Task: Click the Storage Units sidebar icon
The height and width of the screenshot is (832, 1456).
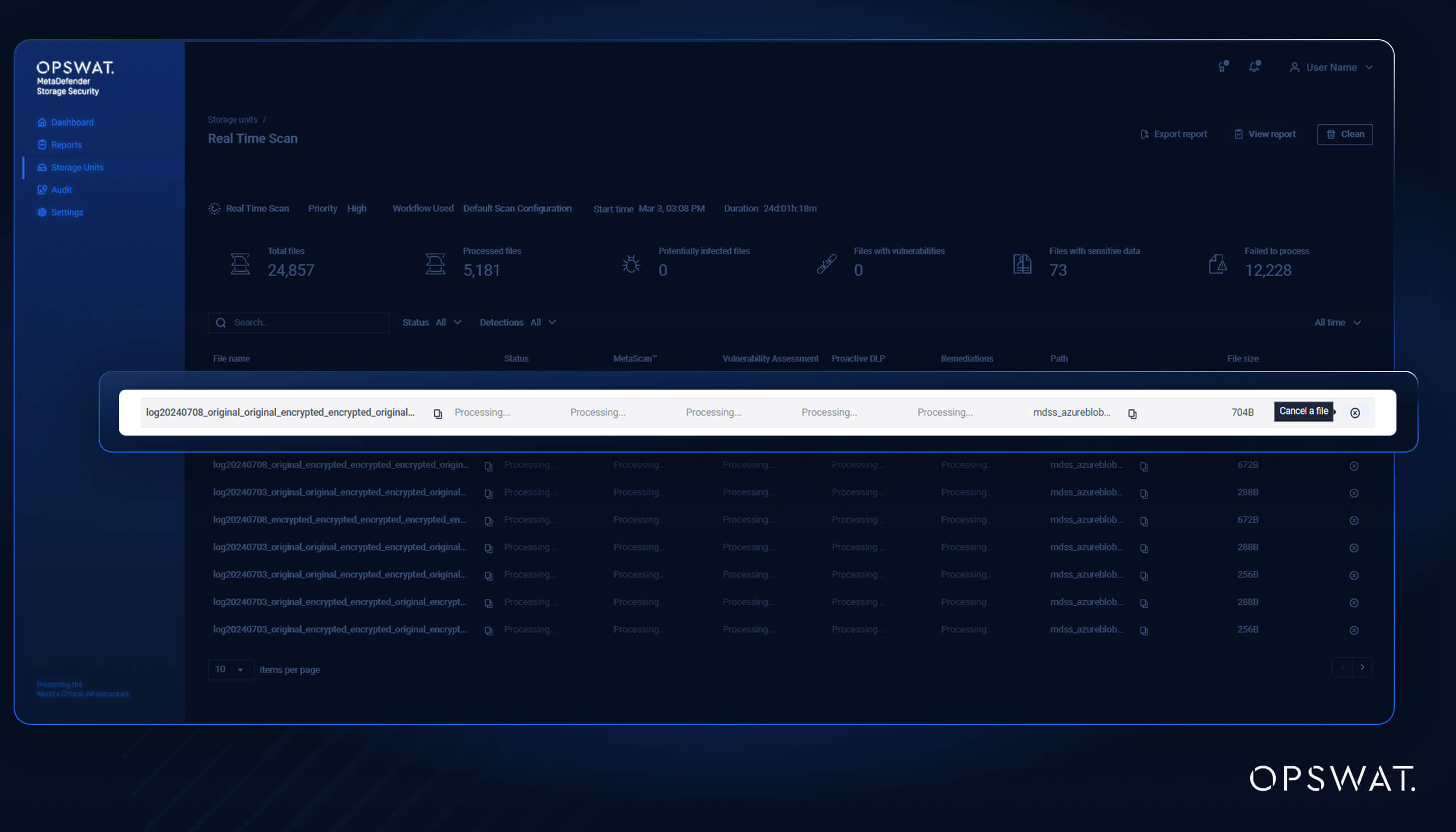Action: 42,167
